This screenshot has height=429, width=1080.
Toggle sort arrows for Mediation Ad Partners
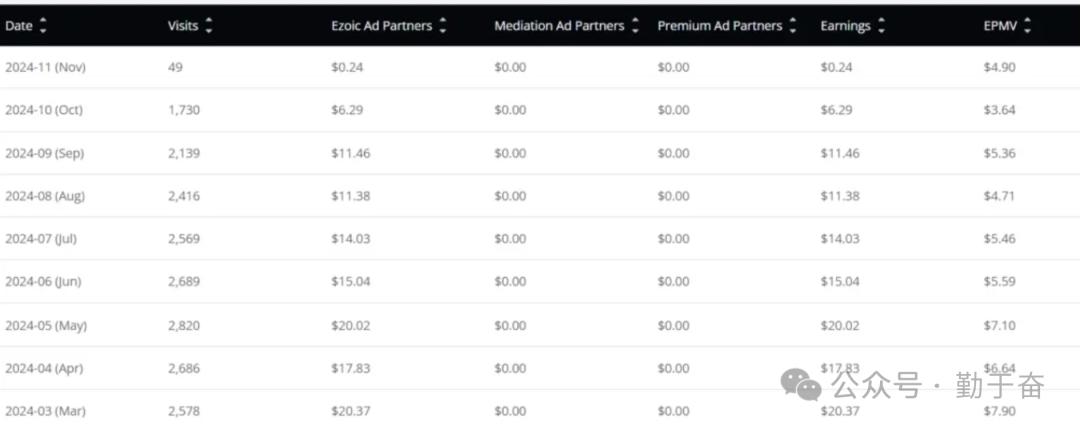pyautogui.click(x=635, y=26)
